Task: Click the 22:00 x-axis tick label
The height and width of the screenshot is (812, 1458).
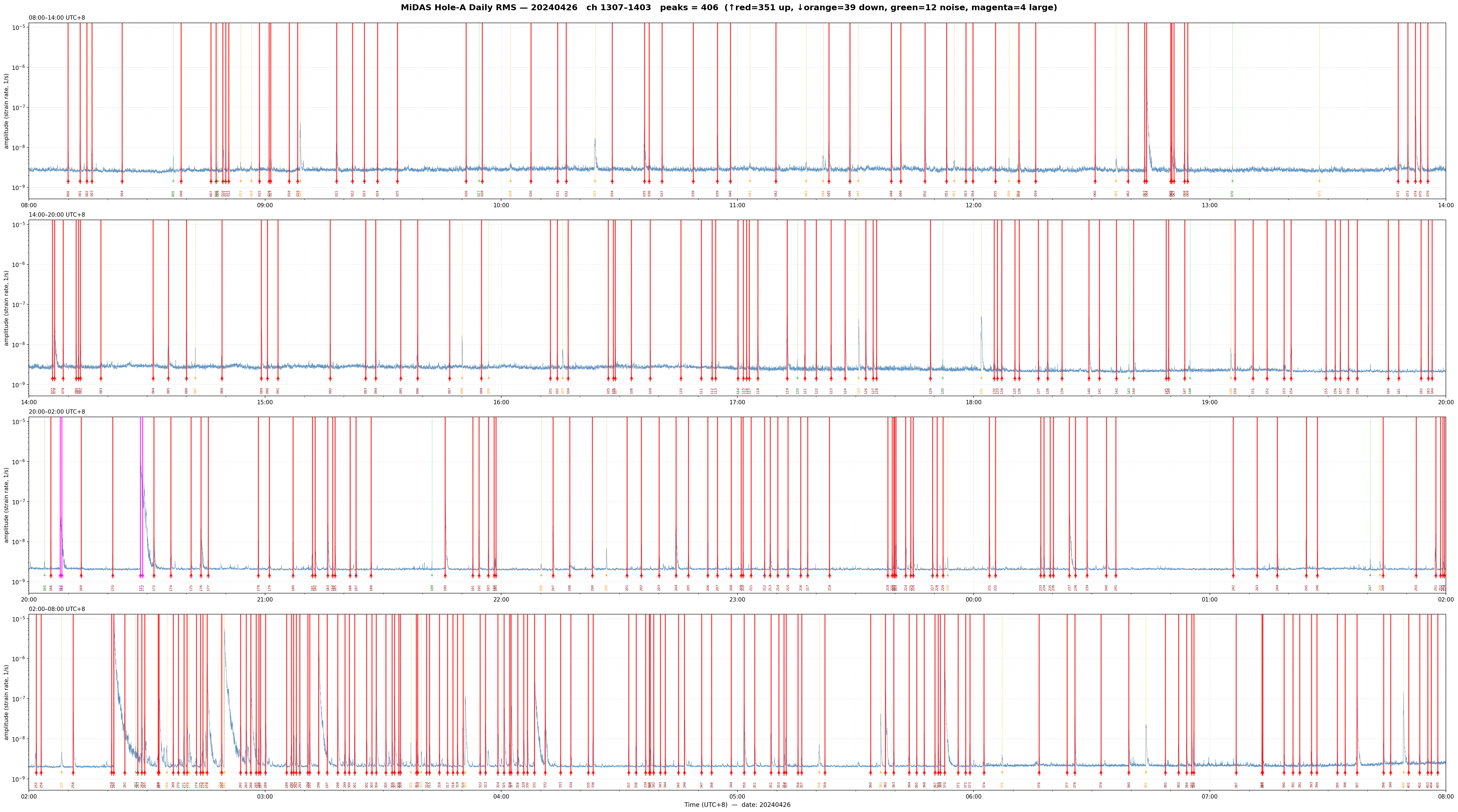Action: (501, 599)
